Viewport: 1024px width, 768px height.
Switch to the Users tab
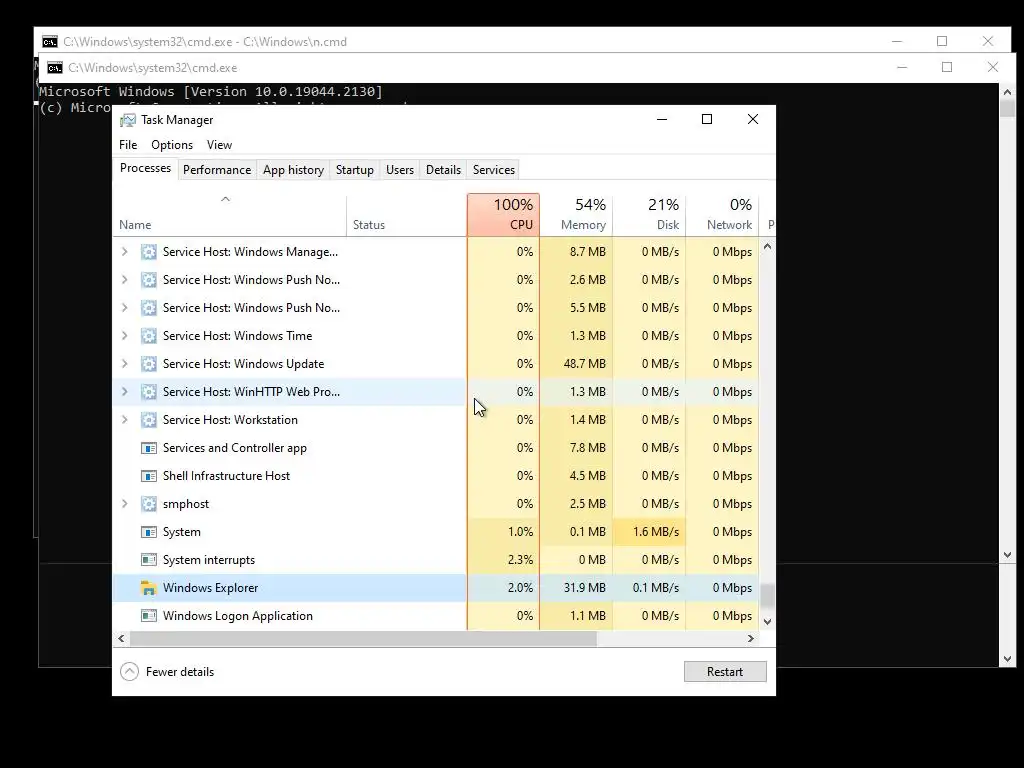click(400, 170)
